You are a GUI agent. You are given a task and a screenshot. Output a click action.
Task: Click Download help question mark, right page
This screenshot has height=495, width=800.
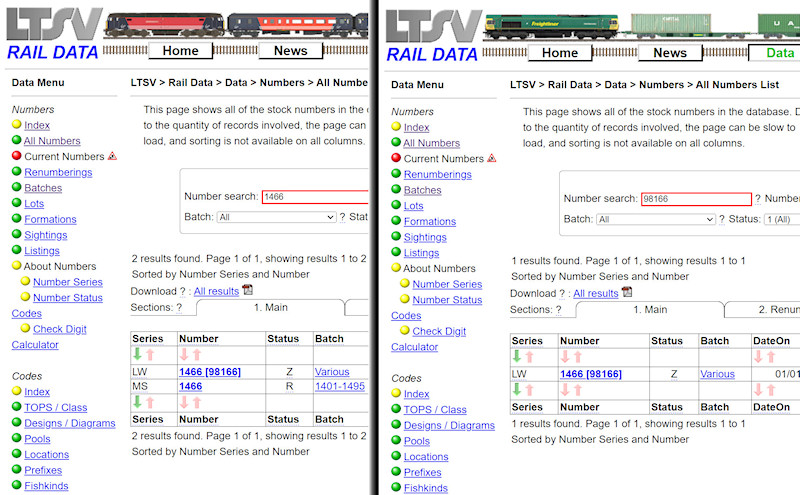click(562, 293)
